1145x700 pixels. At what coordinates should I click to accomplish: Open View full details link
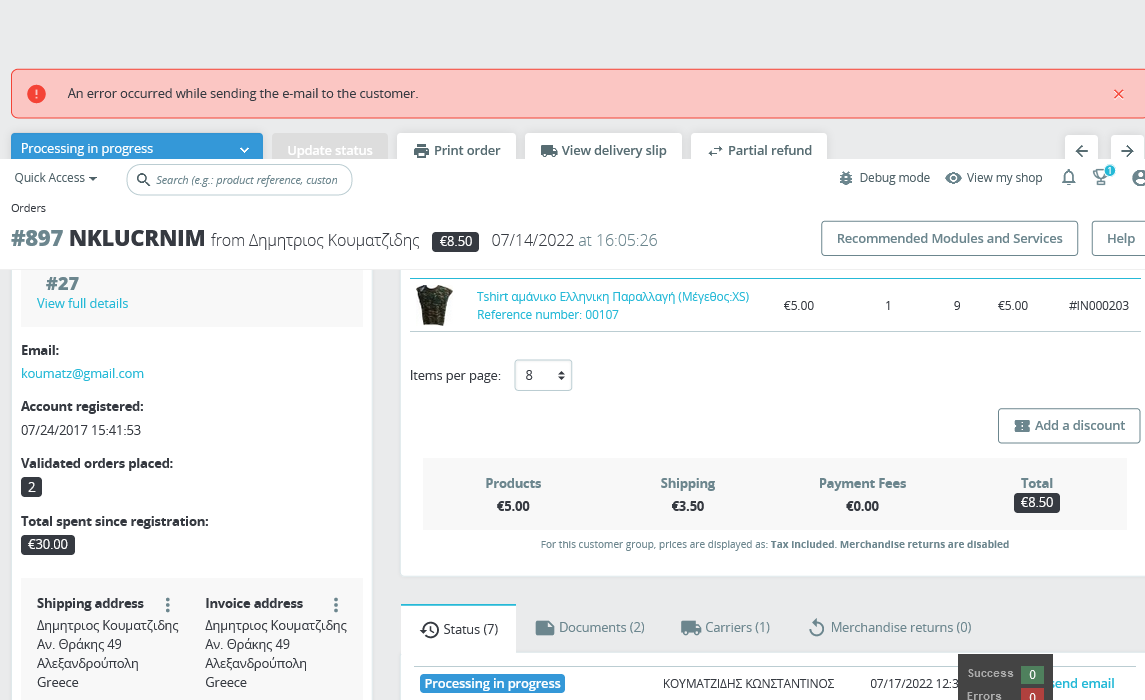tap(83, 304)
